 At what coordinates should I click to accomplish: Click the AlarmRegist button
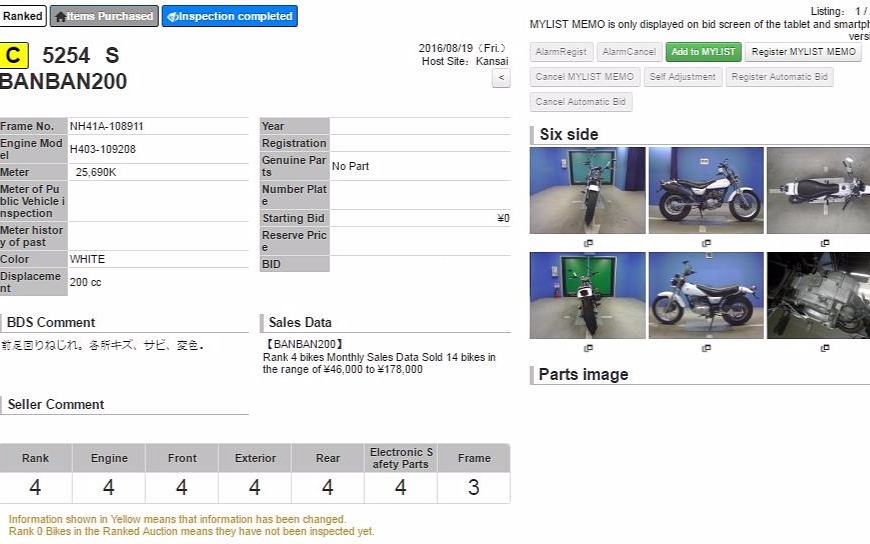click(561, 52)
